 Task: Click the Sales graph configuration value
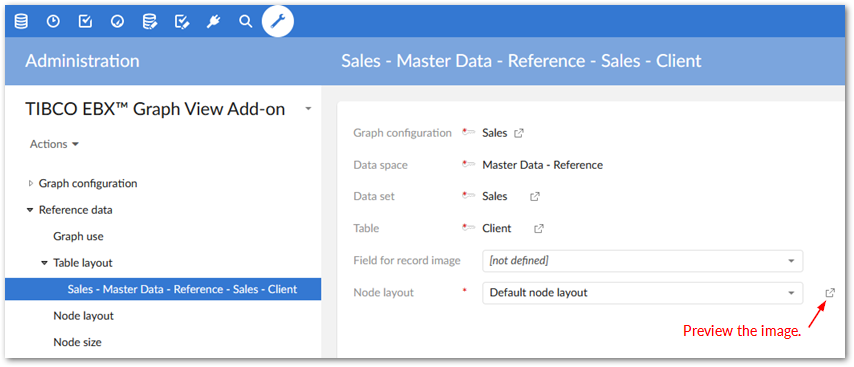tap(495, 133)
